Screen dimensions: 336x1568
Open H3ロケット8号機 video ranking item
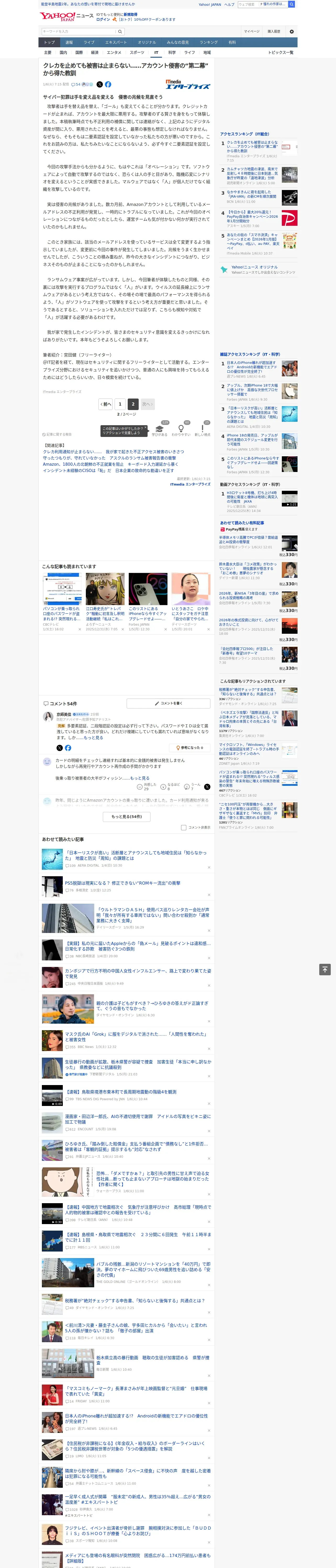[x=252, y=497]
